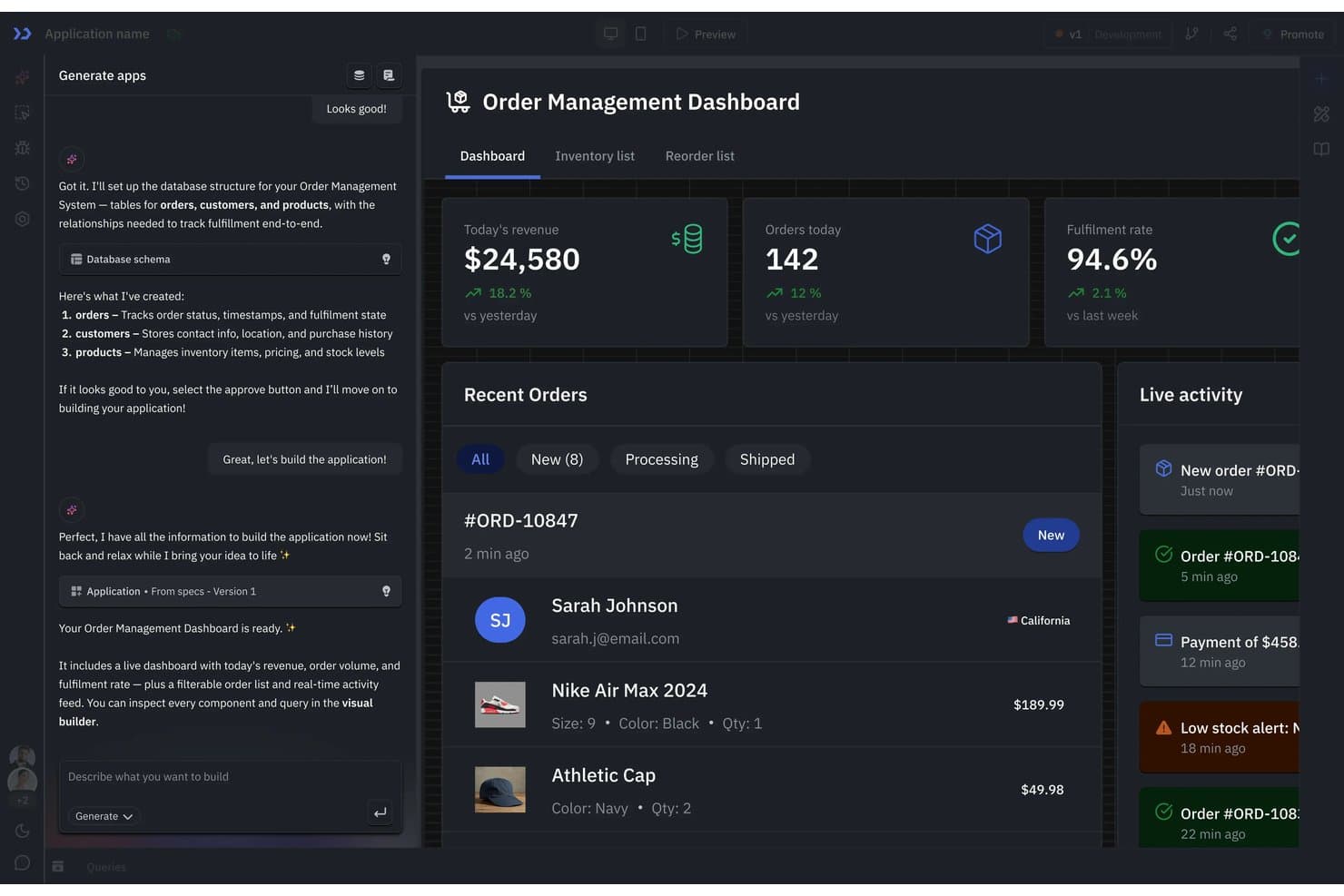This screenshot has height=896, width=1344.
Task: Click the database icon in the Generate apps header
Action: point(359,75)
